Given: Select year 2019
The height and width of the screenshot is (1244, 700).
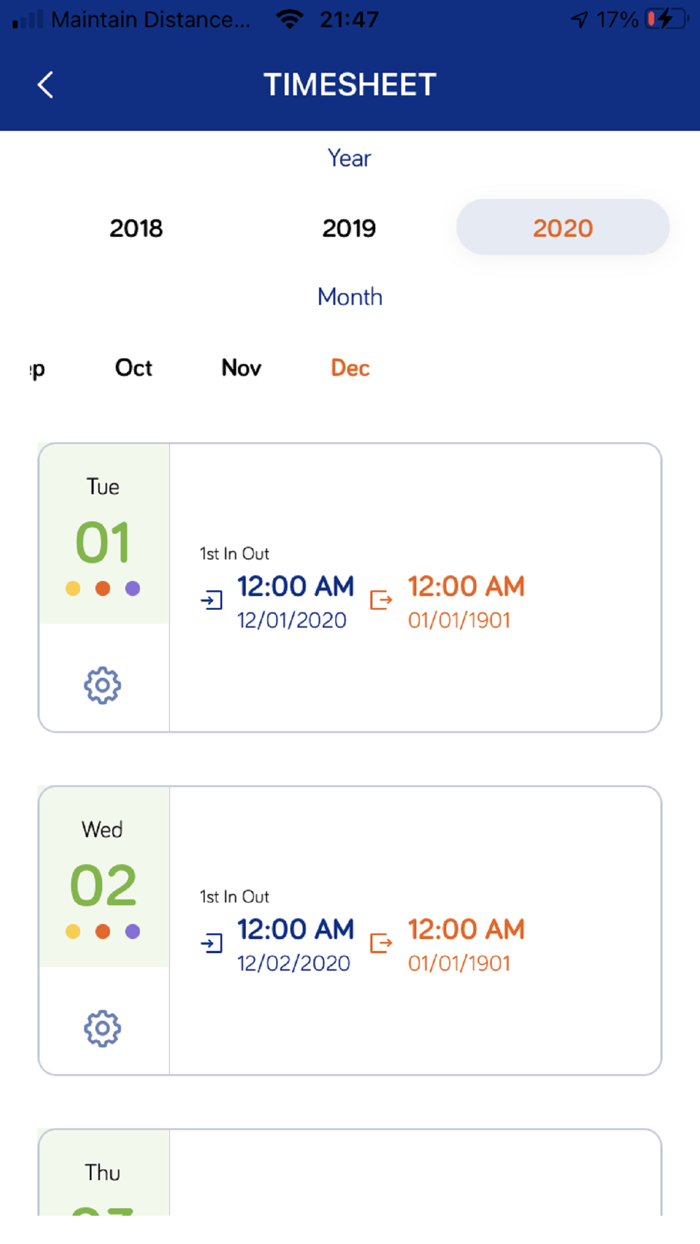Looking at the screenshot, I should tap(349, 228).
